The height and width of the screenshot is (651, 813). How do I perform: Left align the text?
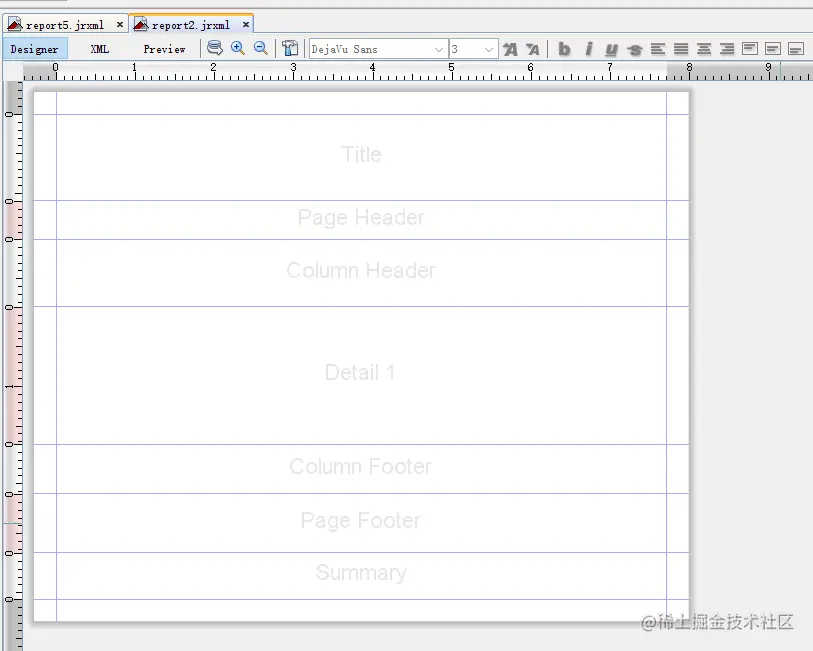[x=657, y=47]
